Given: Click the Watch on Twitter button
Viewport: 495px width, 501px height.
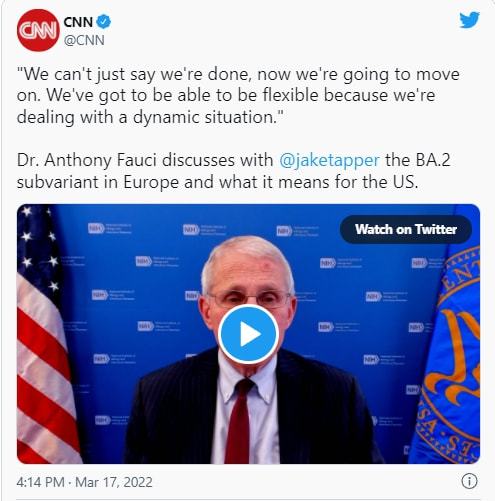Looking at the screenshot, I should point(406,229).
